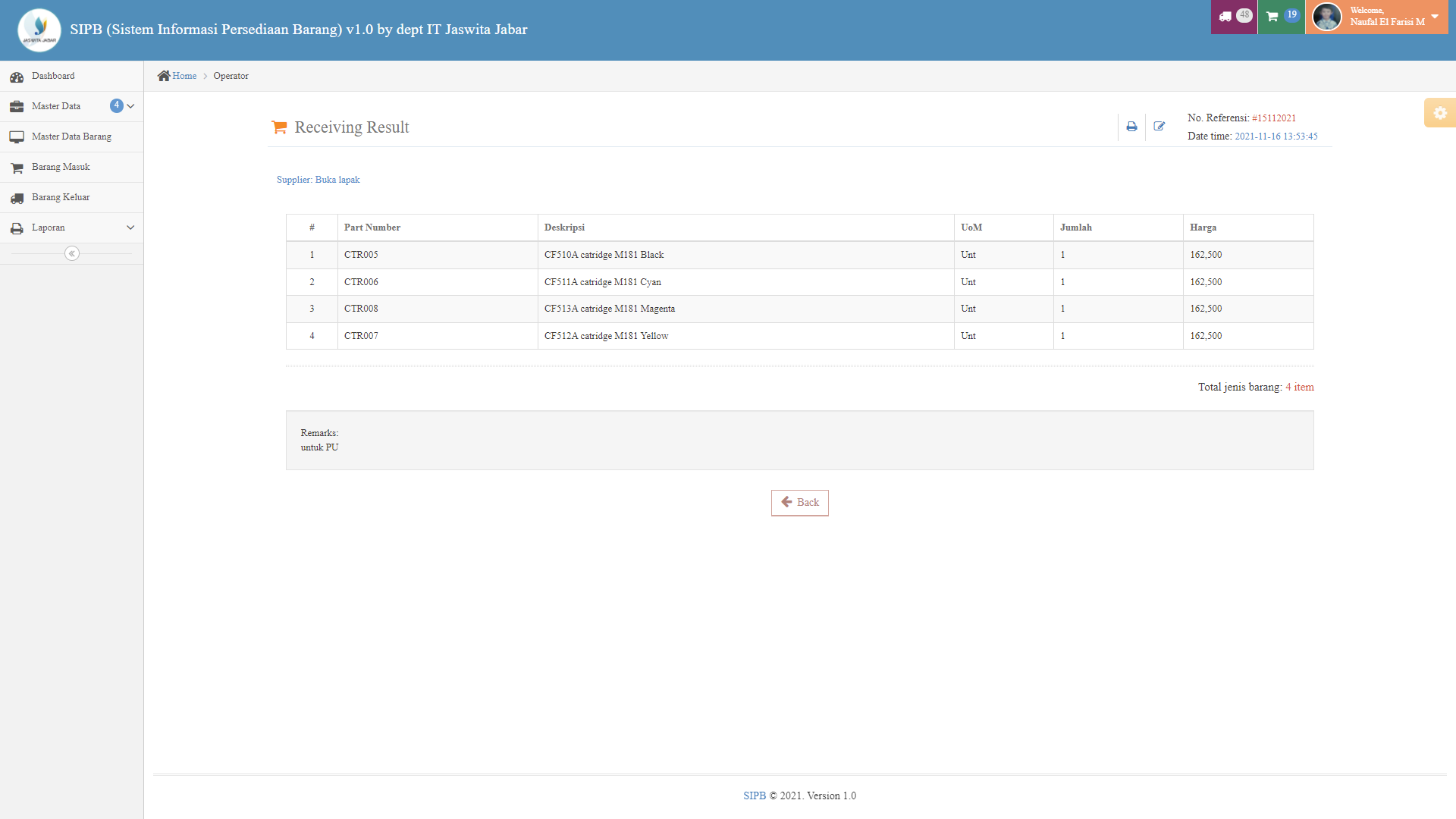Image resolution: width=1456 pixels, height=819 pixels.
Task: Open the orange settings gear panel
Action: 1439,113
